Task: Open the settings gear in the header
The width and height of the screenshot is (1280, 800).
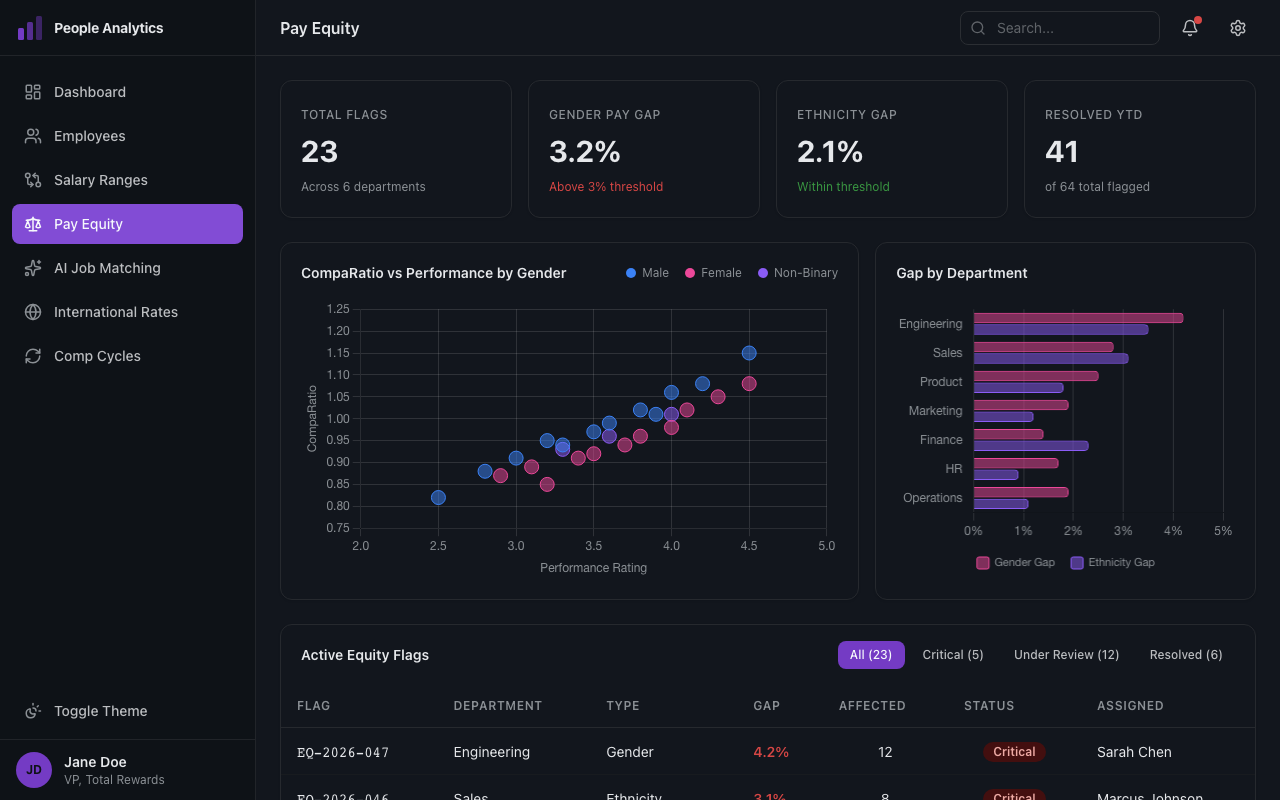Action: (x=1238, y=28)
